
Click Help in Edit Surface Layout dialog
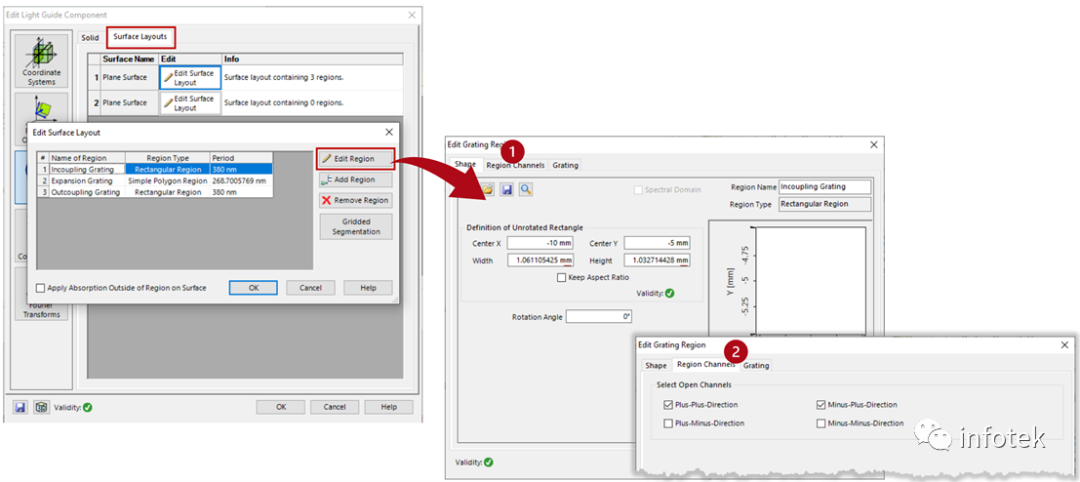[368, 288]
